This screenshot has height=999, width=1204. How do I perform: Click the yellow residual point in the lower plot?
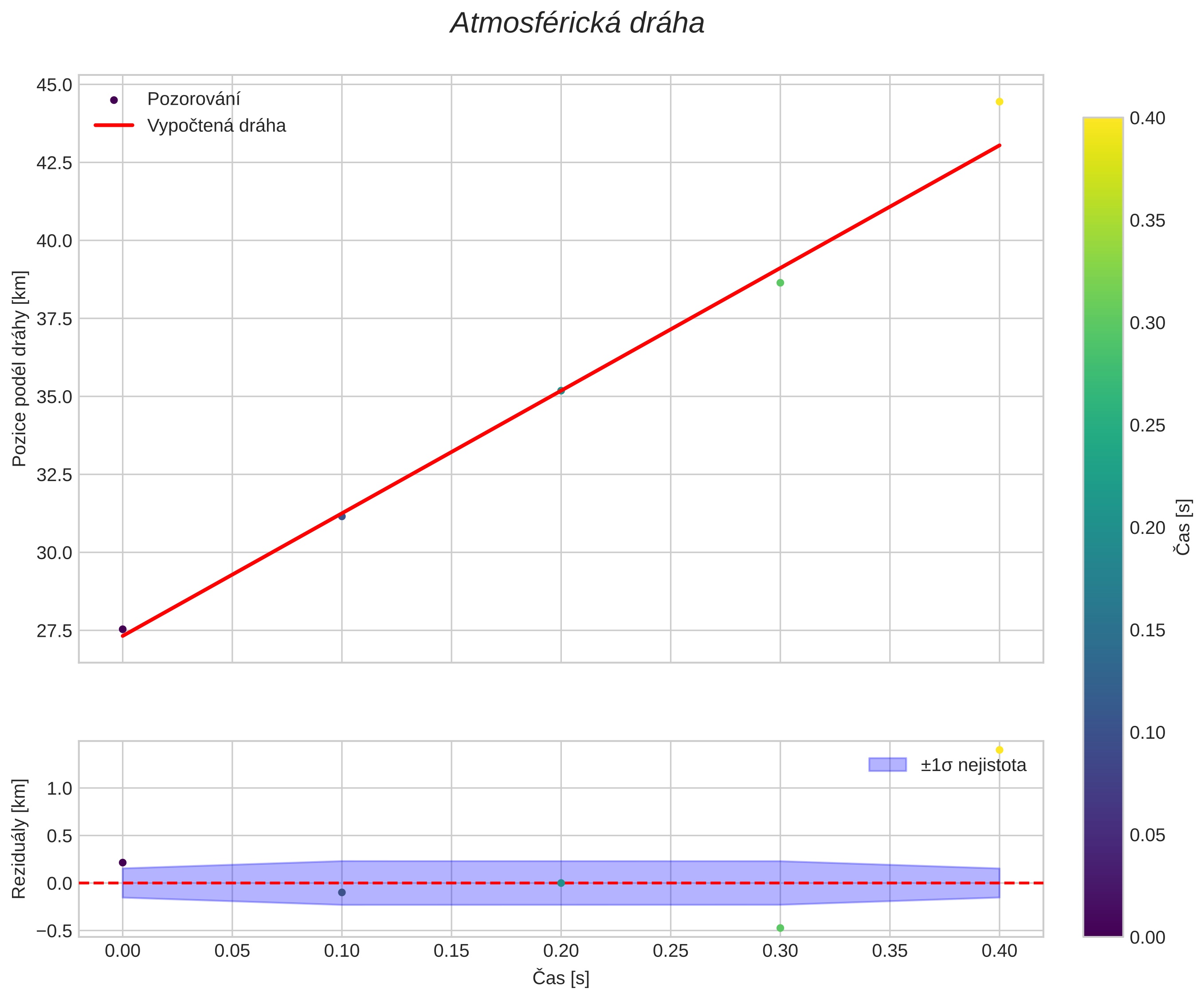(x=999, y=750)
